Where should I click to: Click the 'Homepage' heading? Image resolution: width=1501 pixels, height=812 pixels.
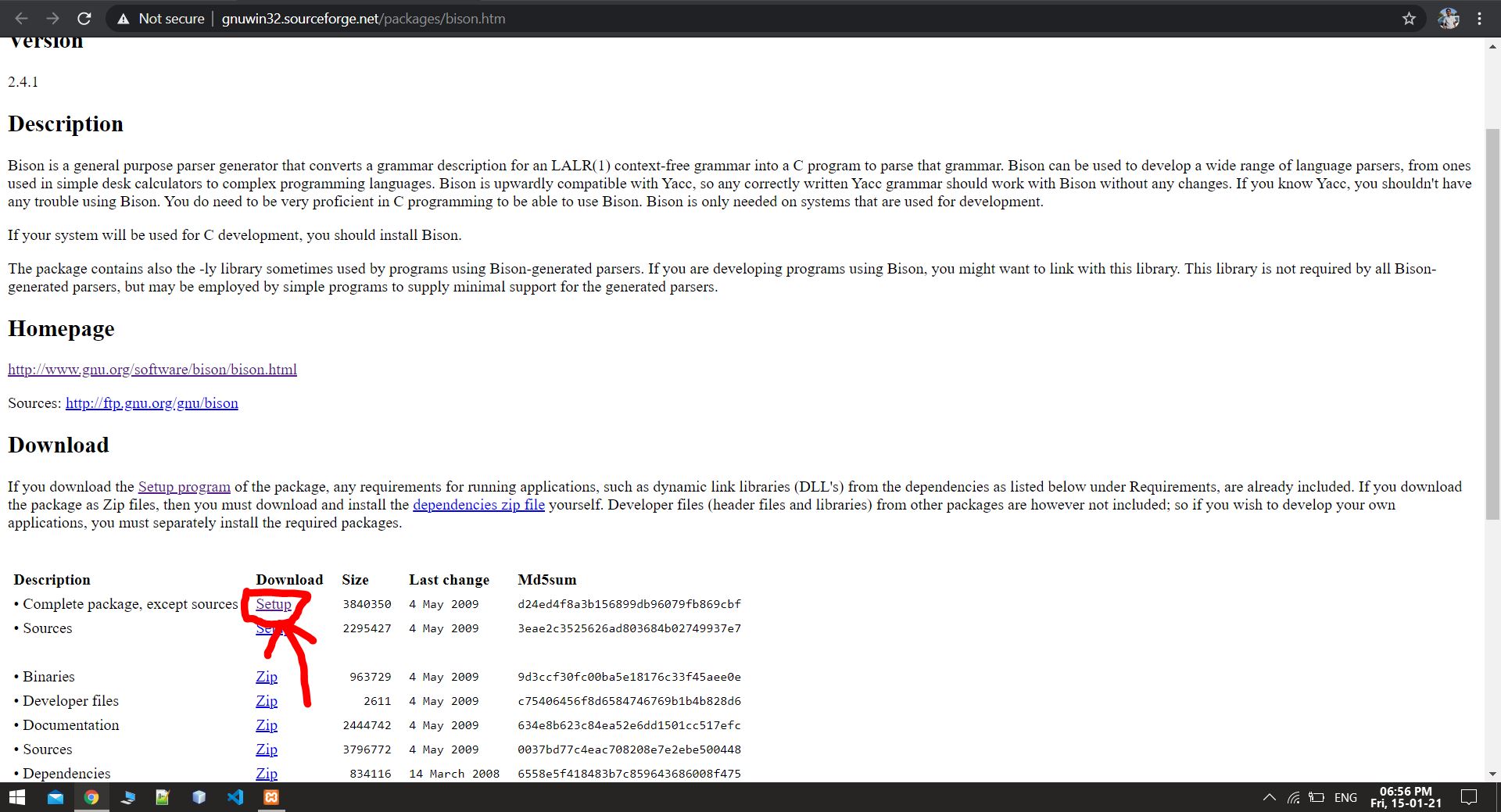click(61, 328)
